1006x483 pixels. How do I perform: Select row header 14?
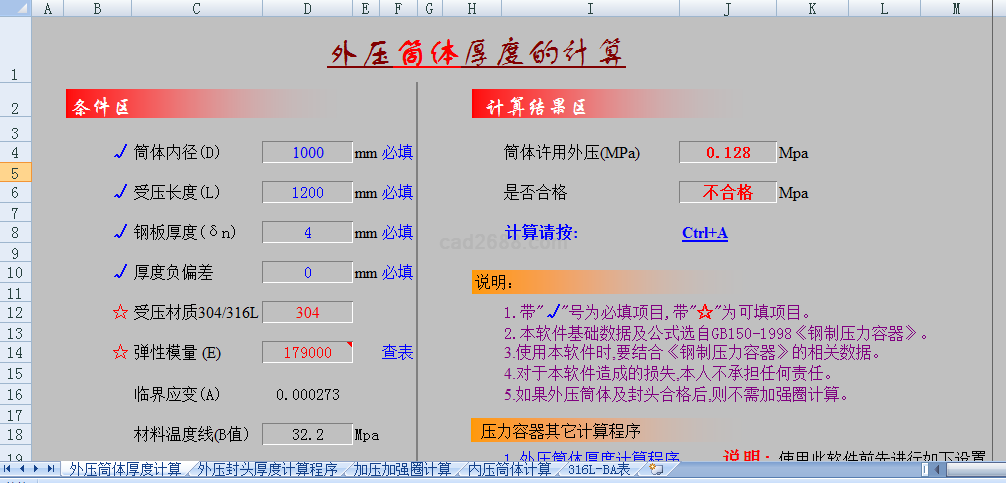pyautogui.click(x=15, y=353)
